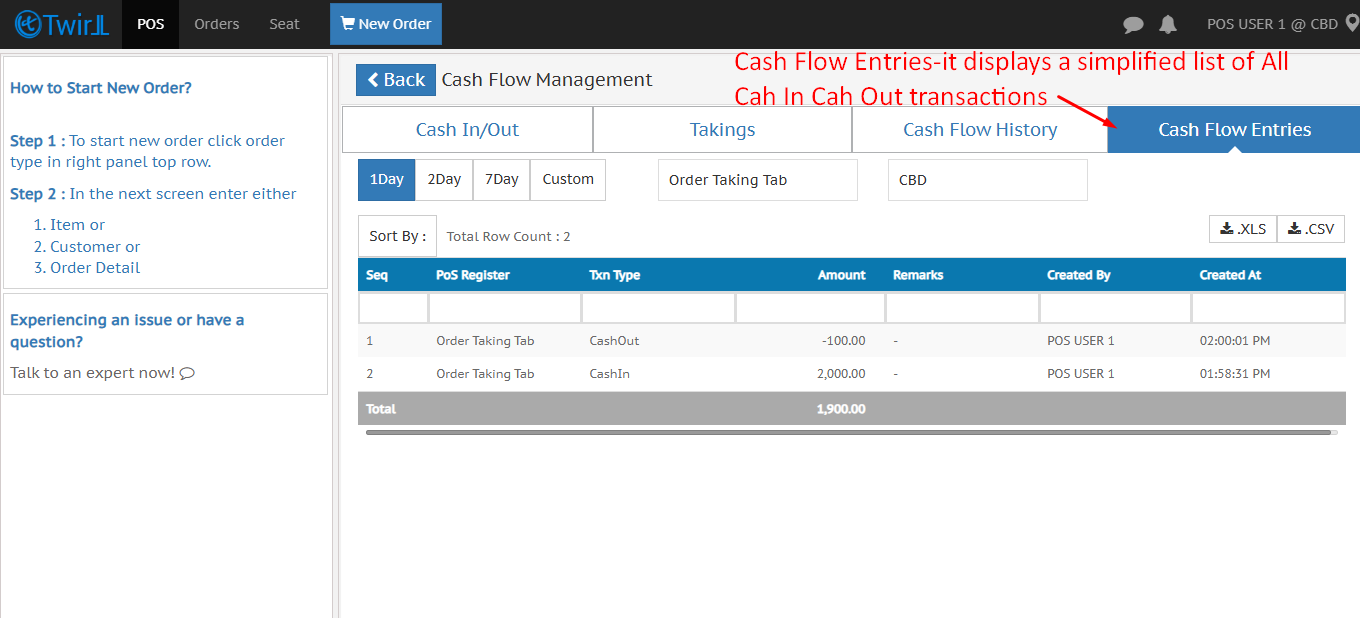Click the speech bubble beside Talk to an expert
Image resolution: width=1360 pixels, height=618 pixels.
click(x=187, y=373)
